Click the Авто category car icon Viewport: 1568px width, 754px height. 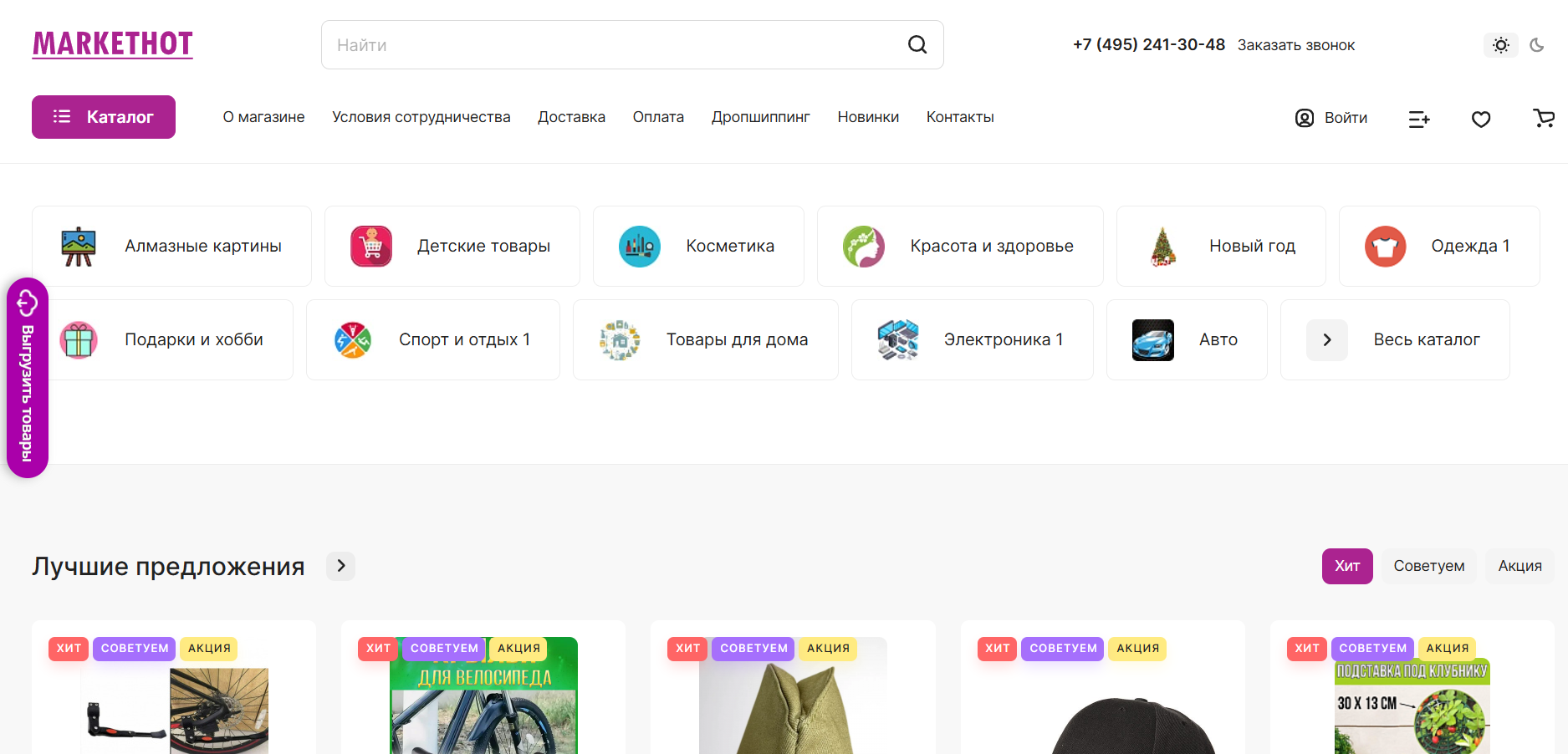click(1152, 339)
